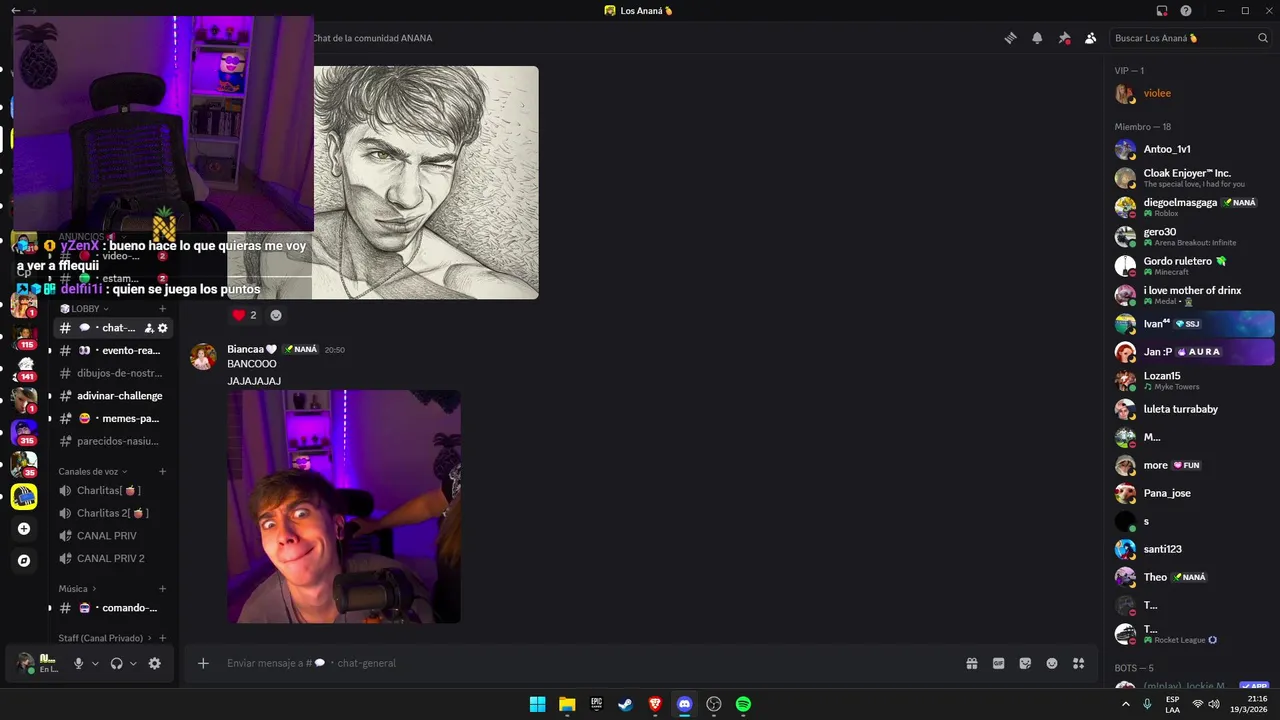Open the parecidos-nasiu... channel
This screenshot has width=1280, height=720.
point(113,441)
